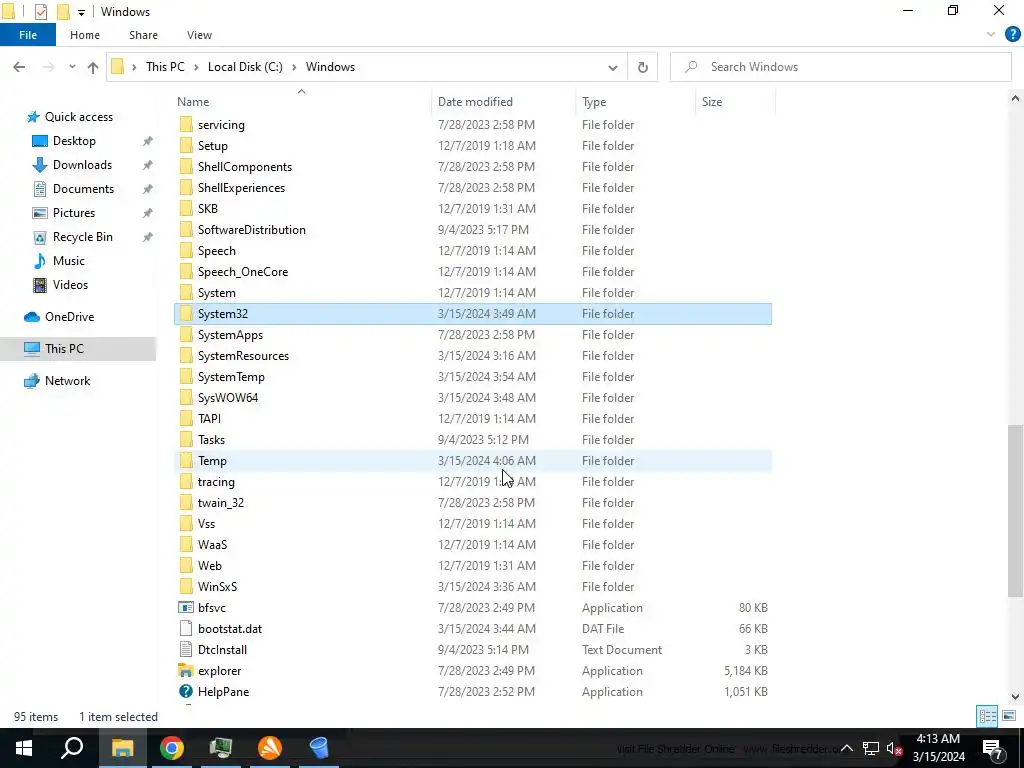Switch to Details view layout button
This screenshot has height=768, width=1024.
pyautogui.click(x=987, y=716)
